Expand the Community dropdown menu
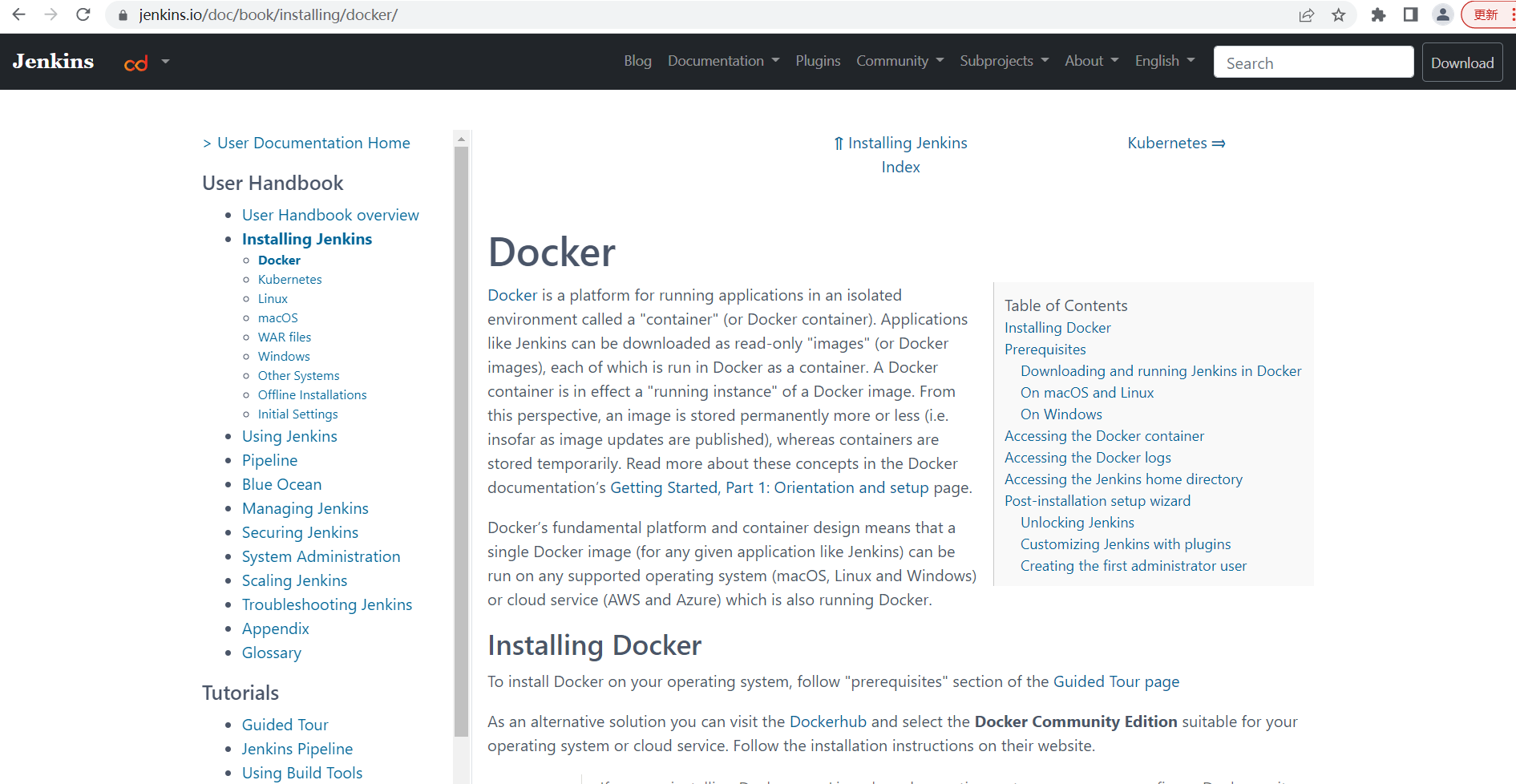Image resolution: width=1516 pixels, height=784 pixels. click(899, 61)
